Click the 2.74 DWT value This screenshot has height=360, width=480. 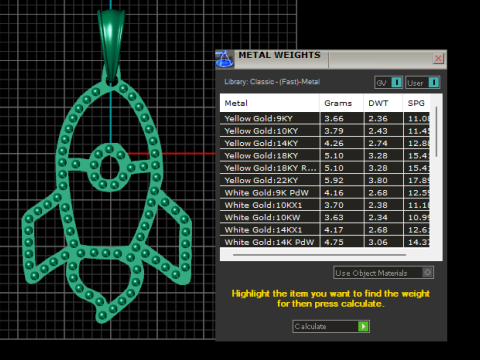pos(378,143)
